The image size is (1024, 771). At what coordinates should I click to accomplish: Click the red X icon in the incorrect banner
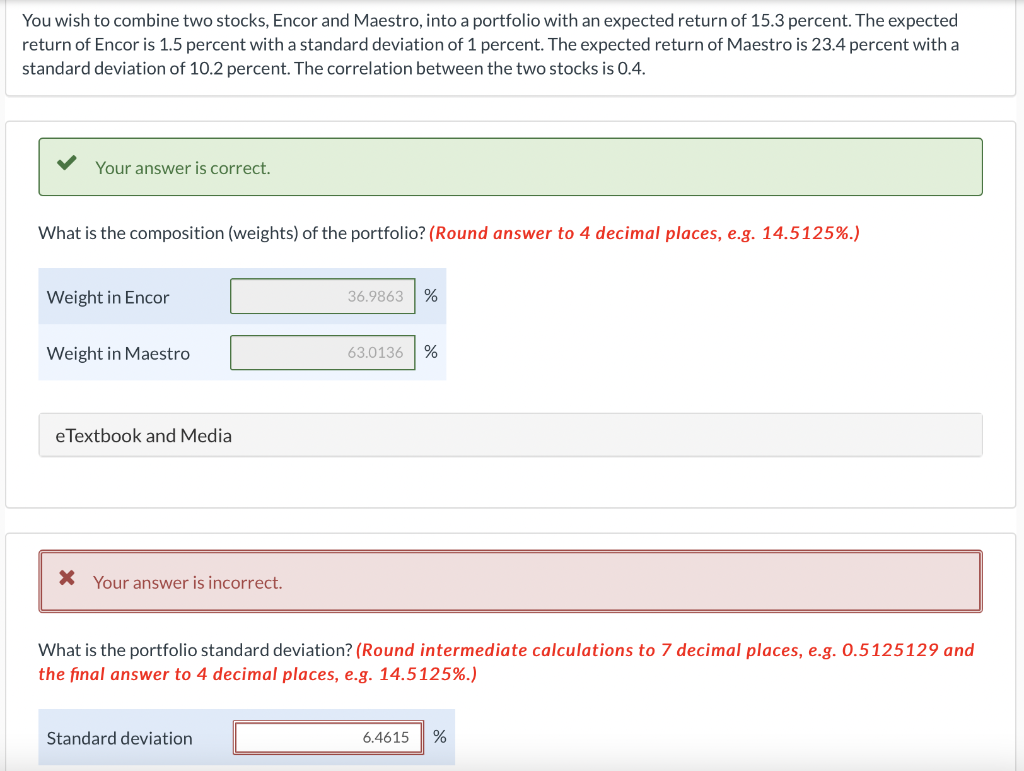pos(66,576)
